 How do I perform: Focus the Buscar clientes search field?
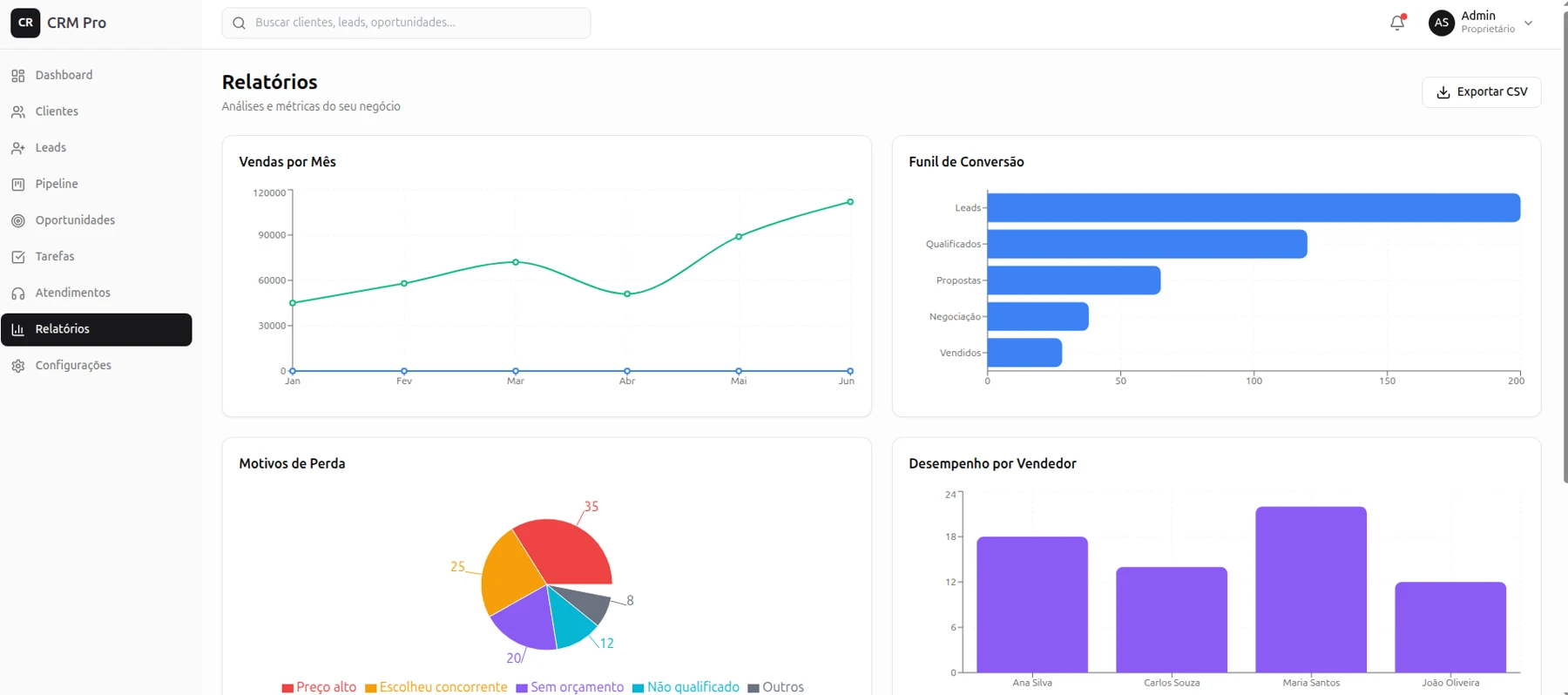tap(406, 23)
